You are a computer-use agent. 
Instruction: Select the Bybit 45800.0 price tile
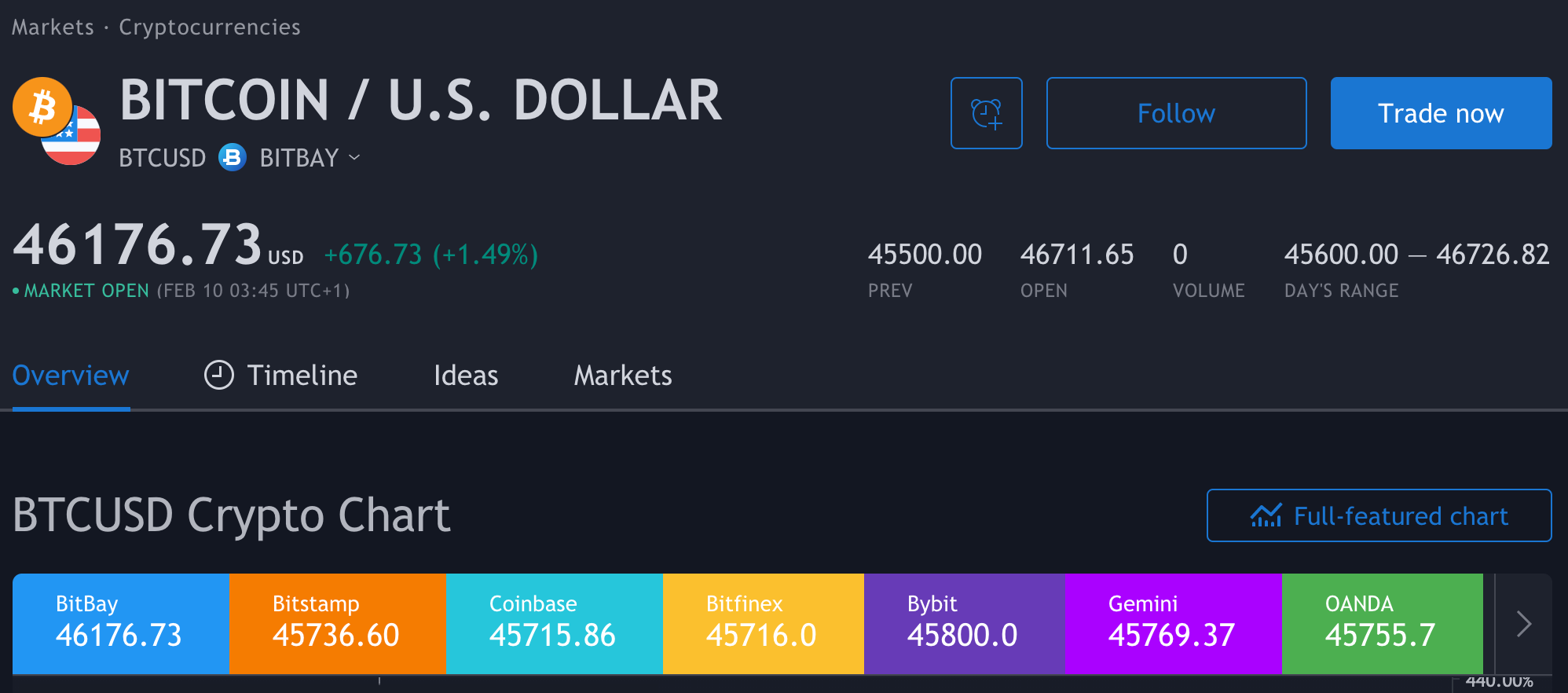click(x=965, y=624)
